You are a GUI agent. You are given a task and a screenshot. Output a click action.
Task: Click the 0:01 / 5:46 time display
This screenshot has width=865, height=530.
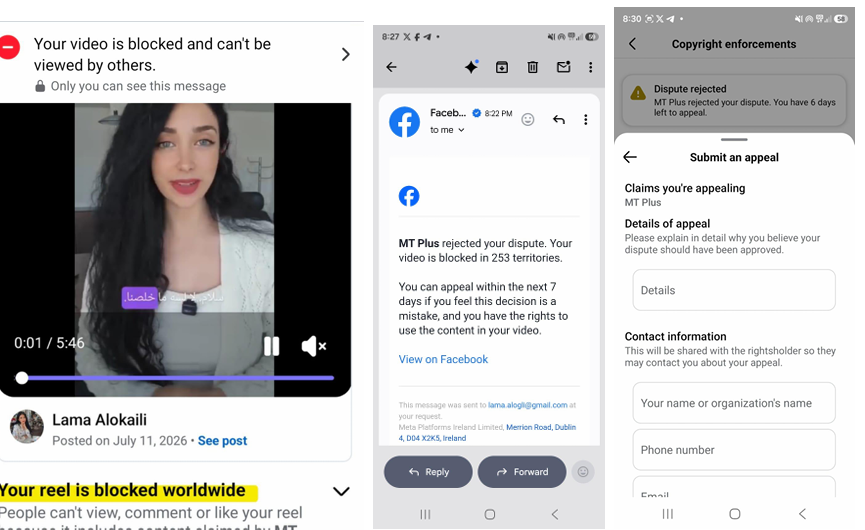(x=49, y=343)
